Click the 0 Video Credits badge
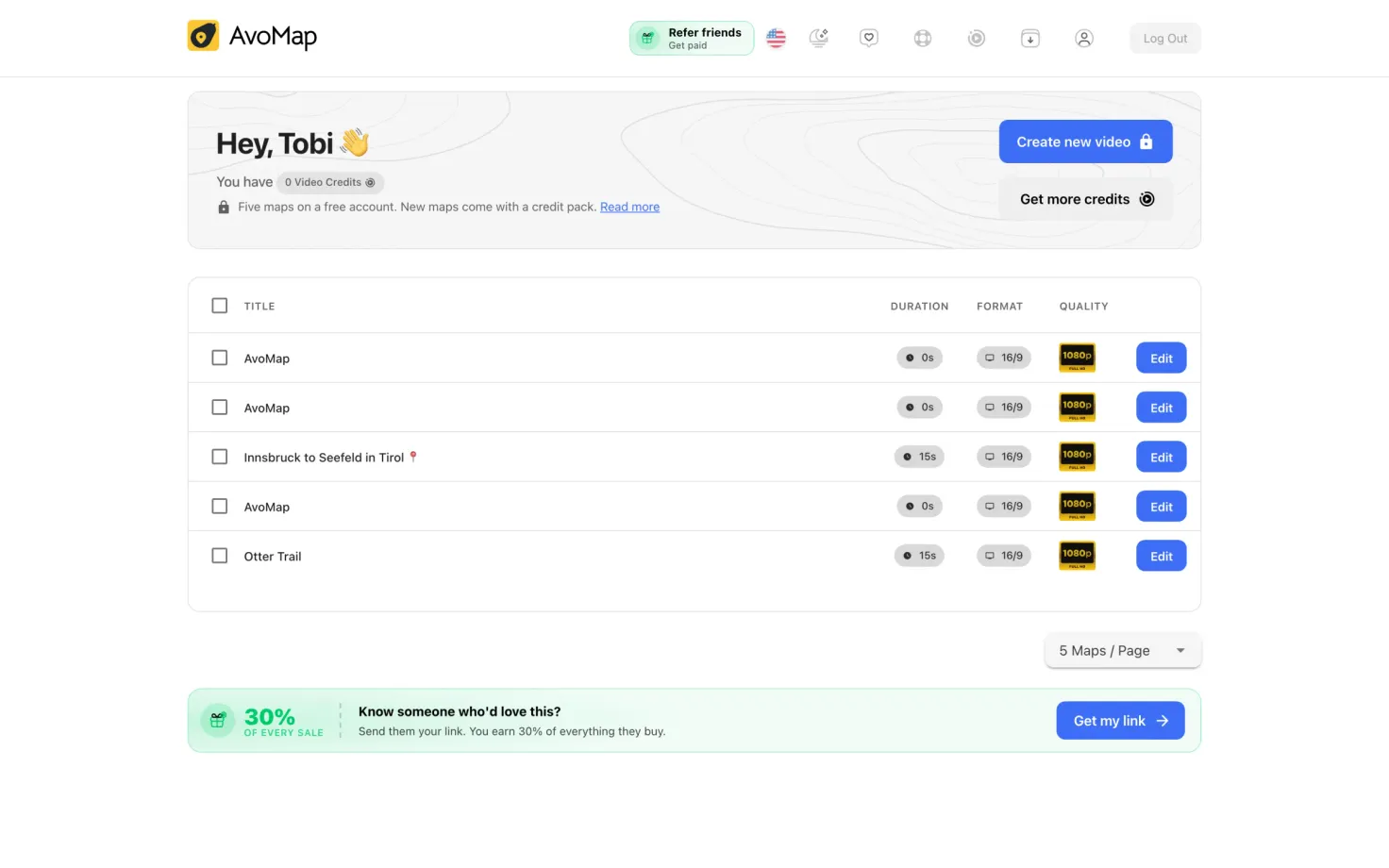1389x868 pixels. click(x=330, y=183)
